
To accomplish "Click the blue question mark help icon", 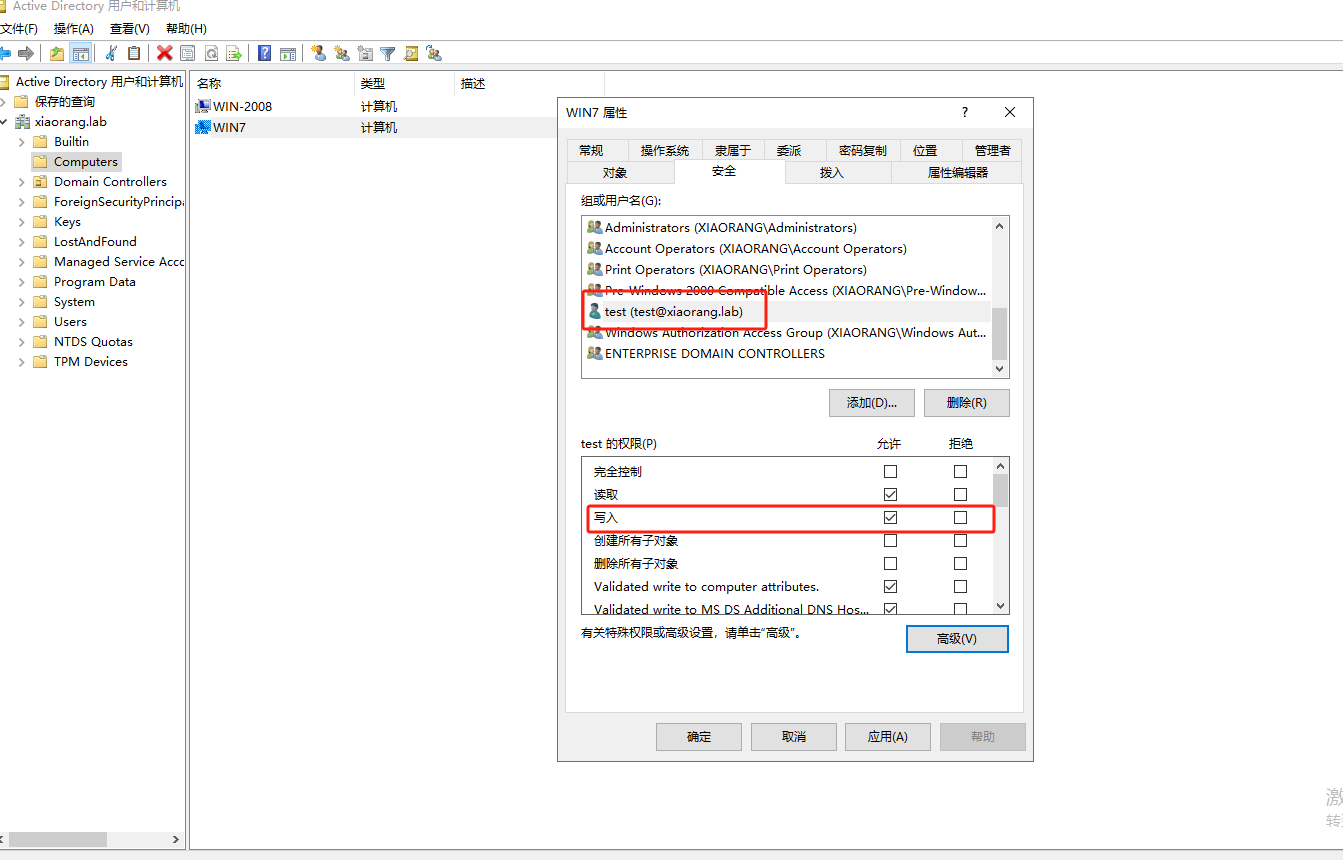I will coord(264,53).
